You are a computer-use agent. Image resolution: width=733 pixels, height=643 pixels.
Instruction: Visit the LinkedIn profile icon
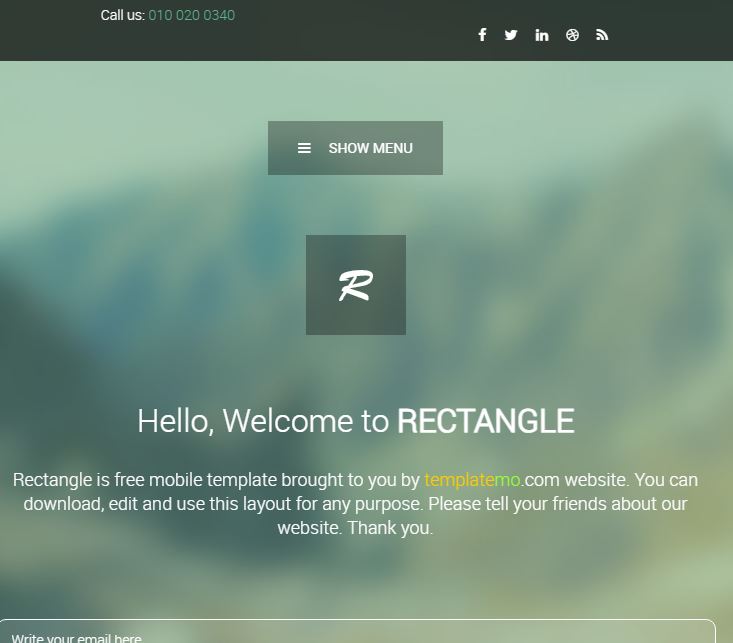[542, 35]
